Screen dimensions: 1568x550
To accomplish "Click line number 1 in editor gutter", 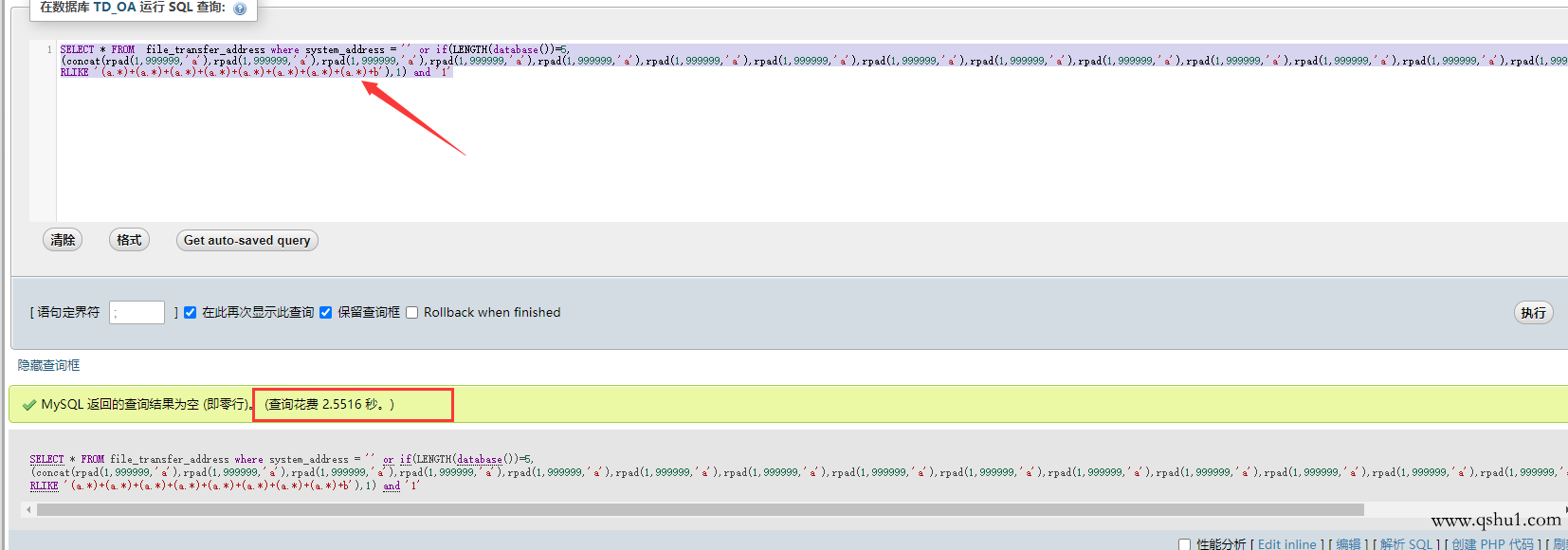I will point(49,49).
